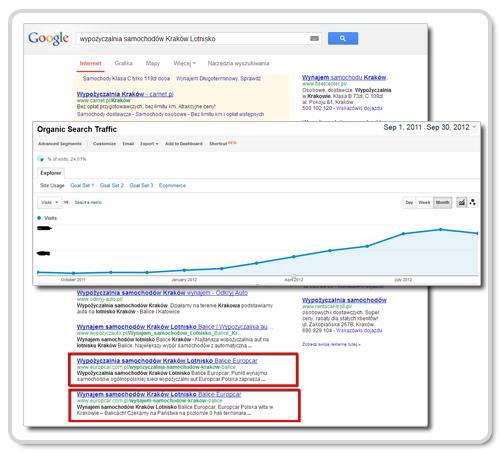Expand the Więcej search menu
Viewport: 500px width, 454px height.
184,63
